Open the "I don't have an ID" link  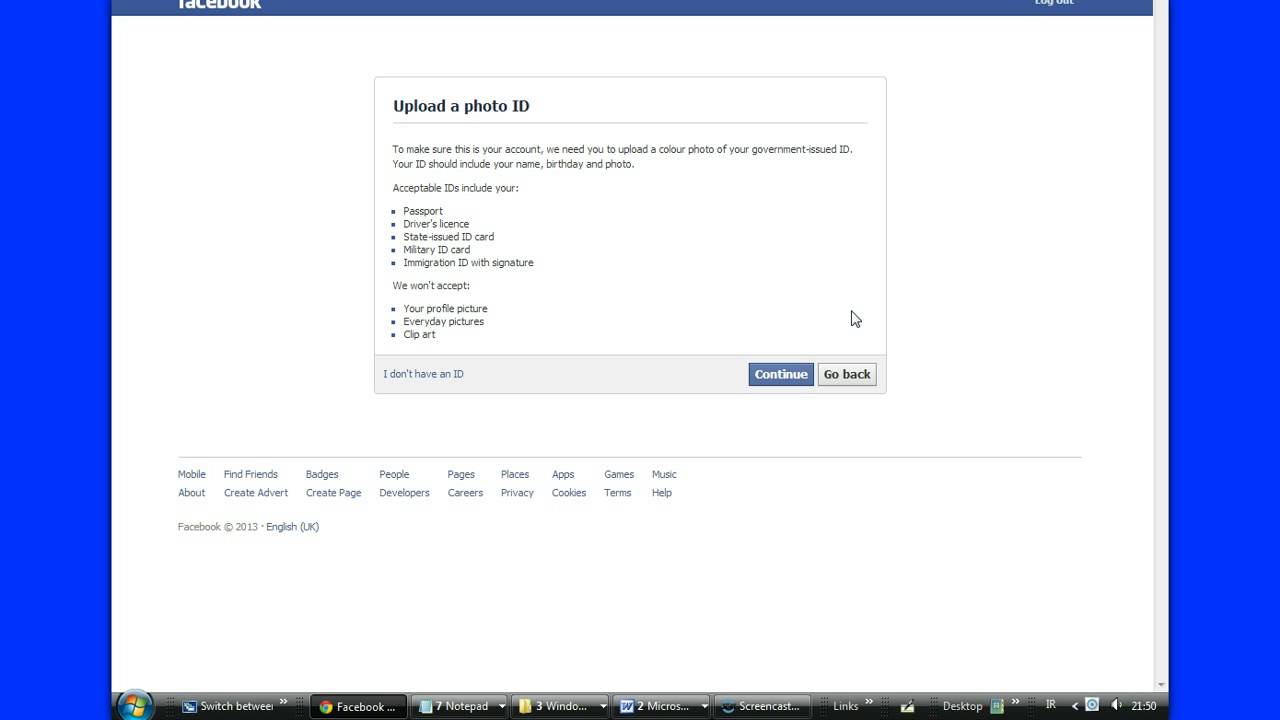pos(423,374)
